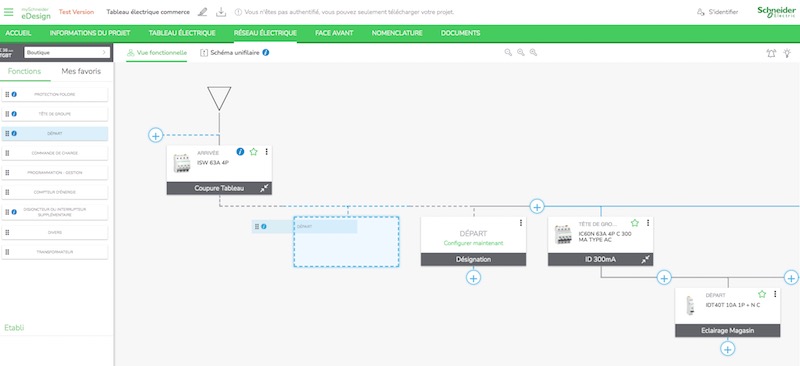
Task: Click ISW 63A 4P product thumbnail
Action: pos(182,163)
